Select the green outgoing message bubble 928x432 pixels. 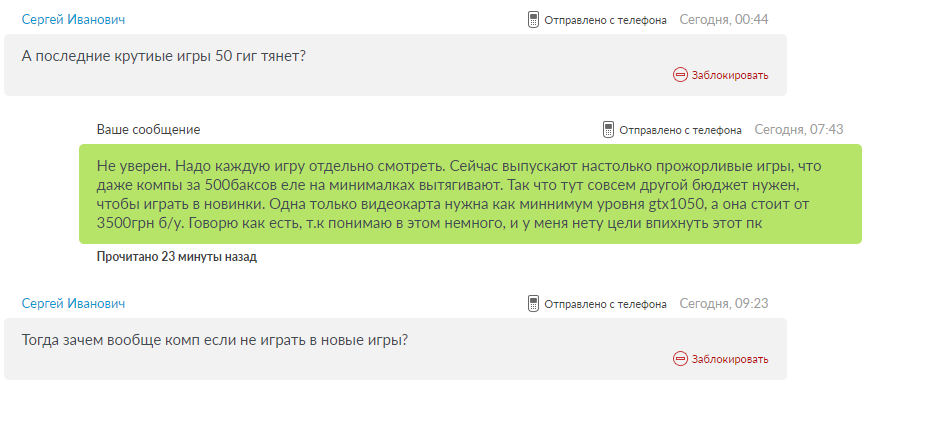point(471,194)
